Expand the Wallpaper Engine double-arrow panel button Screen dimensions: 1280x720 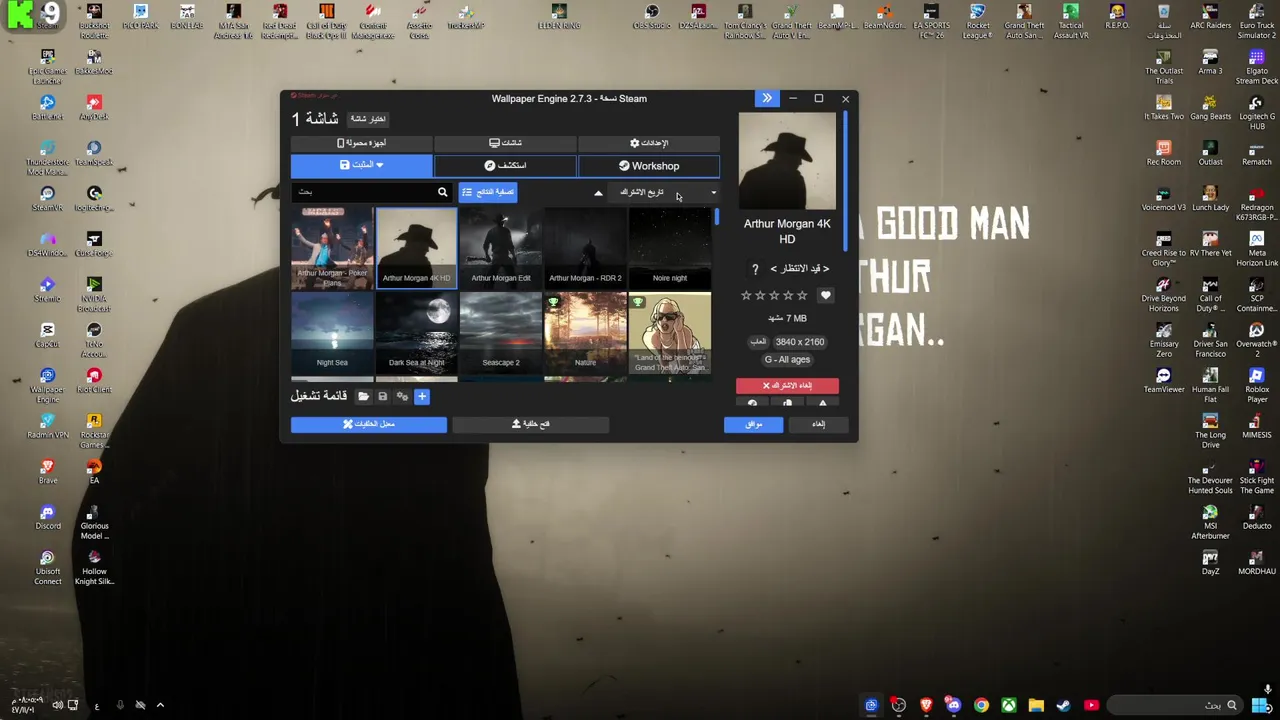(767, 98)
